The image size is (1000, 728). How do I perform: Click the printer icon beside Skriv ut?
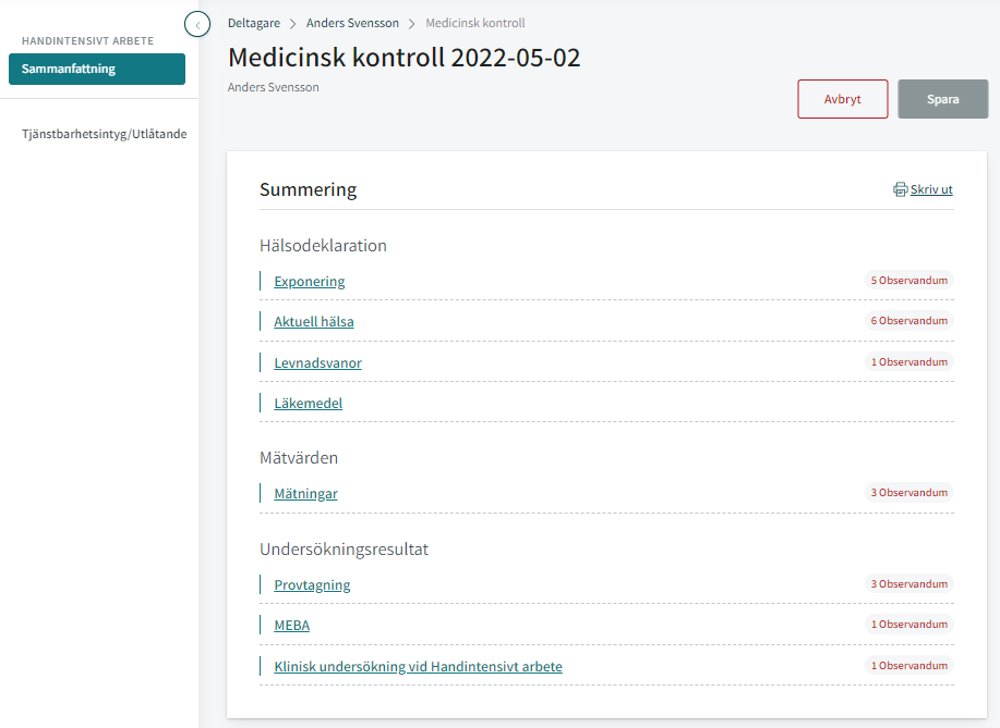tap(900, 189)
